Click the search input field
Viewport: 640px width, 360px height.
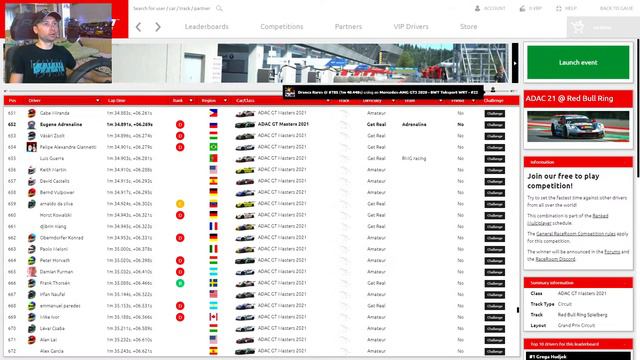171,8
